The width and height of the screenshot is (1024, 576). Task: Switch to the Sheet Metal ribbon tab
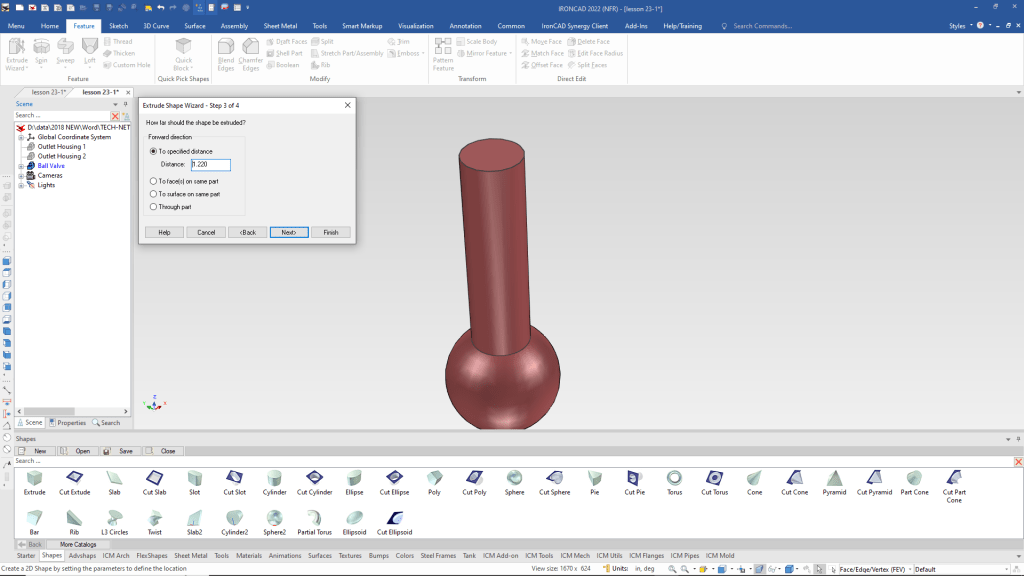tap(279, 26)
